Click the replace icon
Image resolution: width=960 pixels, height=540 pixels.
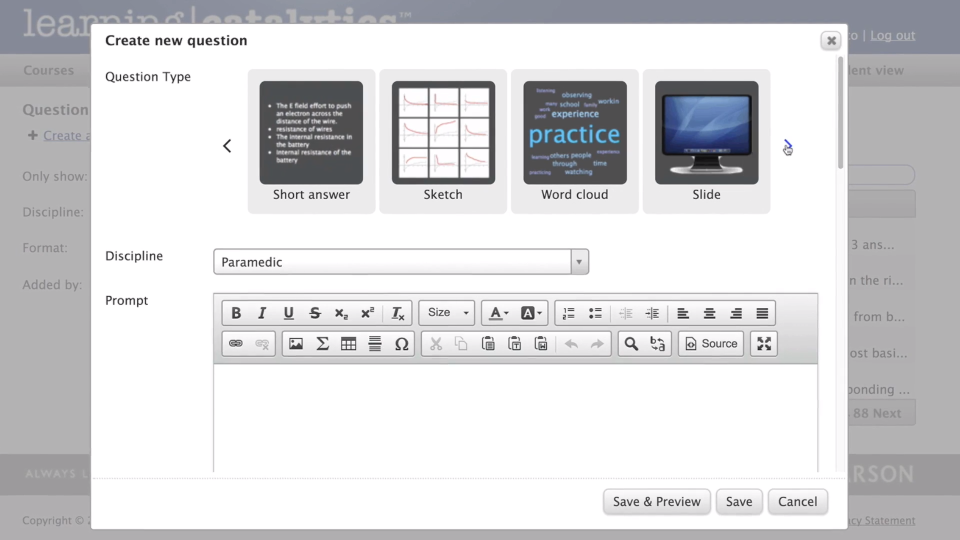click(658, 343)
